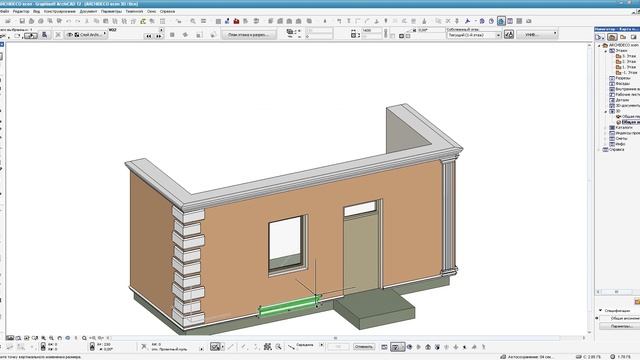Click the Параметры button in Navigator
This screenshot has width=640, height=360.
point(620,326)
